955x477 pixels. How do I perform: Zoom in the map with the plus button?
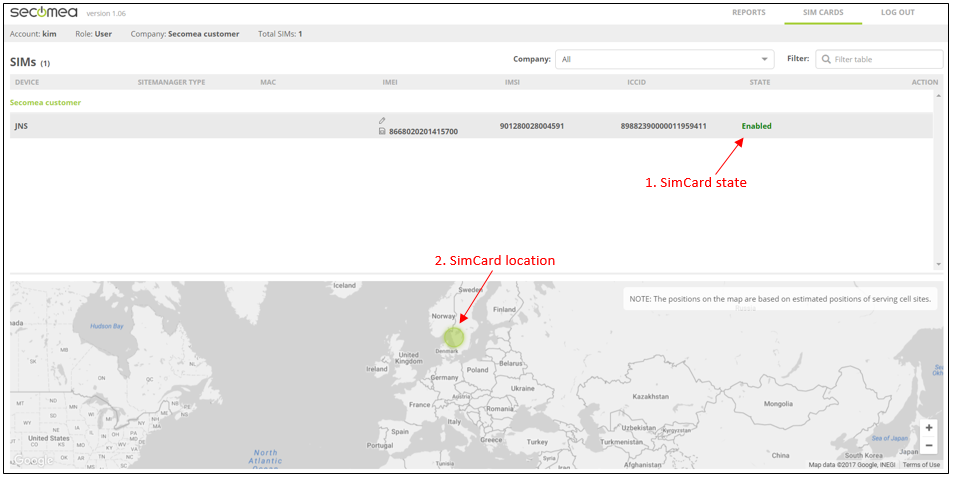(929, 428)
